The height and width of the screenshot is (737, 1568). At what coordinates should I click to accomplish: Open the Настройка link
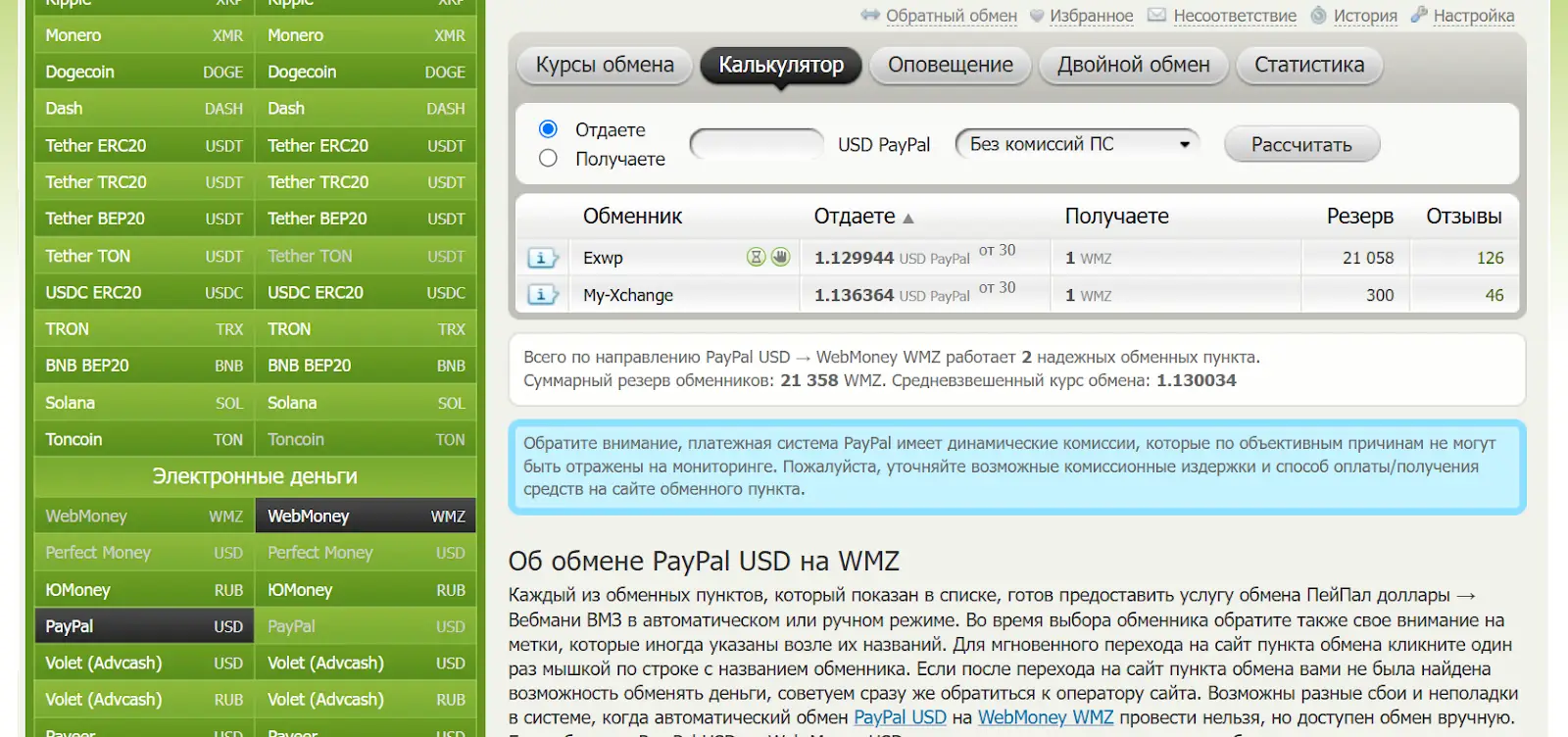pos(1474,16)
